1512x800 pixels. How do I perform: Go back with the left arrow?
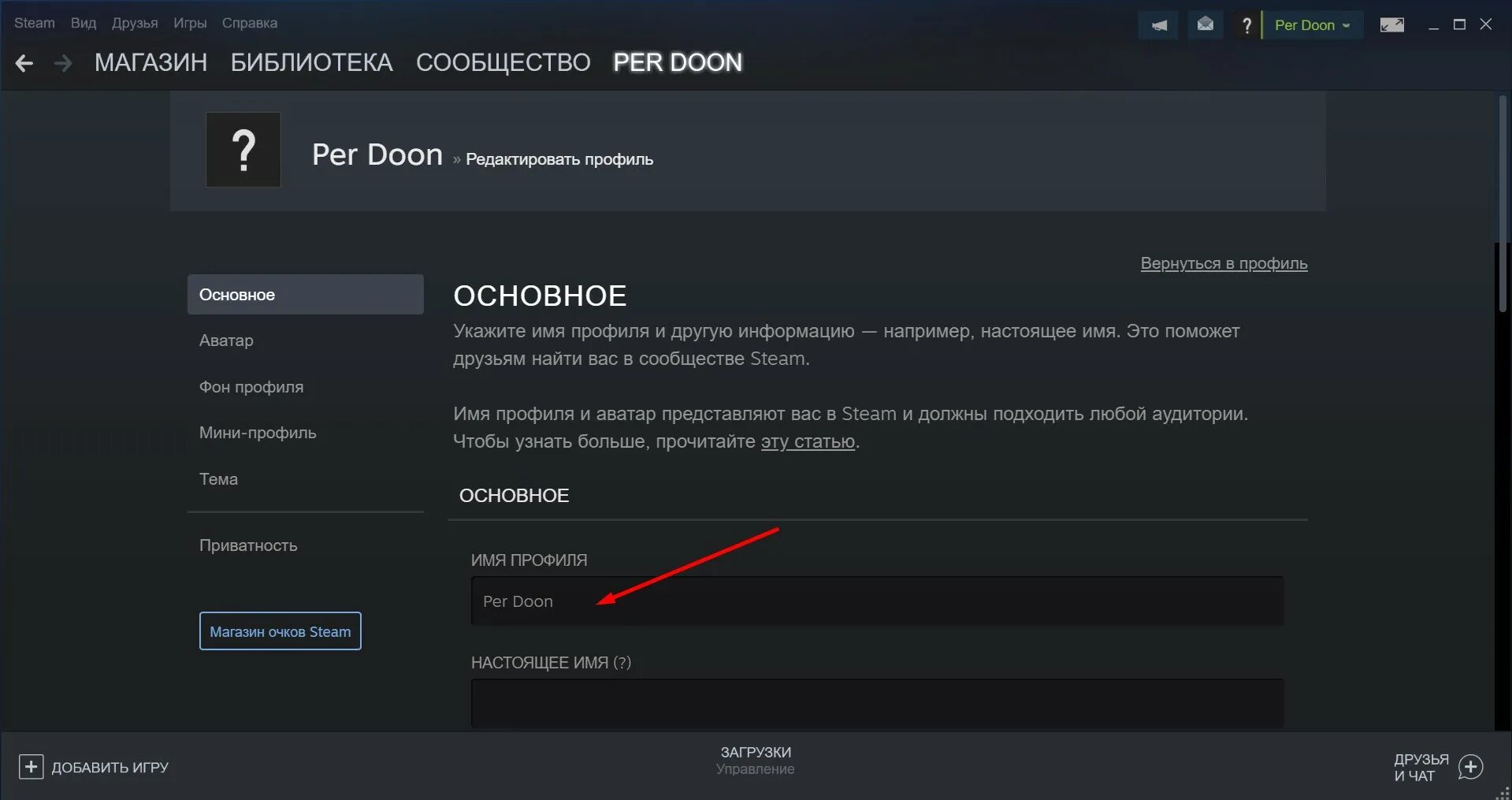pyautogui.click(x=24, y=63)
